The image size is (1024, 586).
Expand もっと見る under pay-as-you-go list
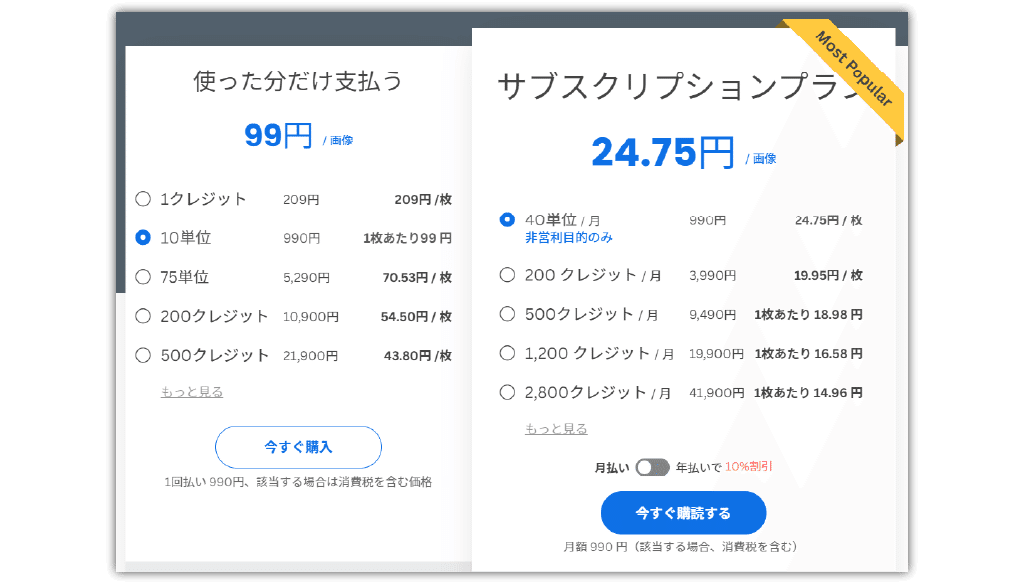pyautogui.click(x=192, y=392)
